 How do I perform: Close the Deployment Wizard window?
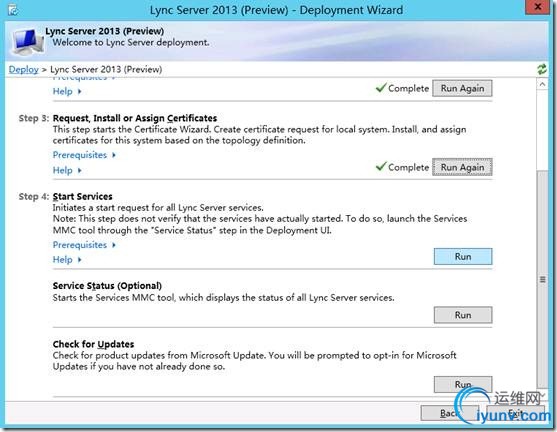(538, 7)
